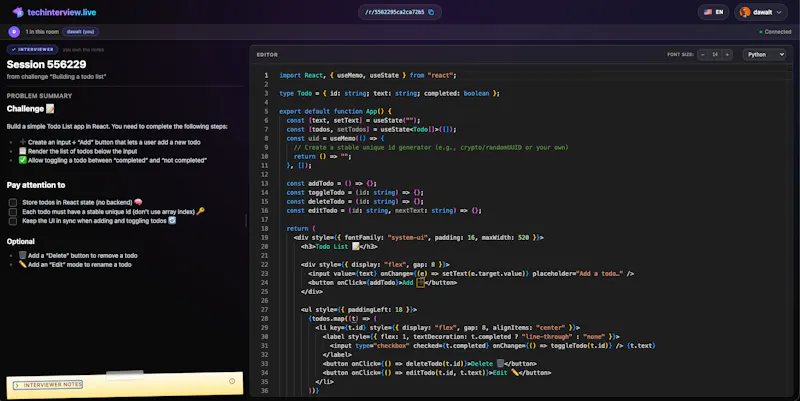Click the Connected status text
The image size is (800, 401).
778,32
